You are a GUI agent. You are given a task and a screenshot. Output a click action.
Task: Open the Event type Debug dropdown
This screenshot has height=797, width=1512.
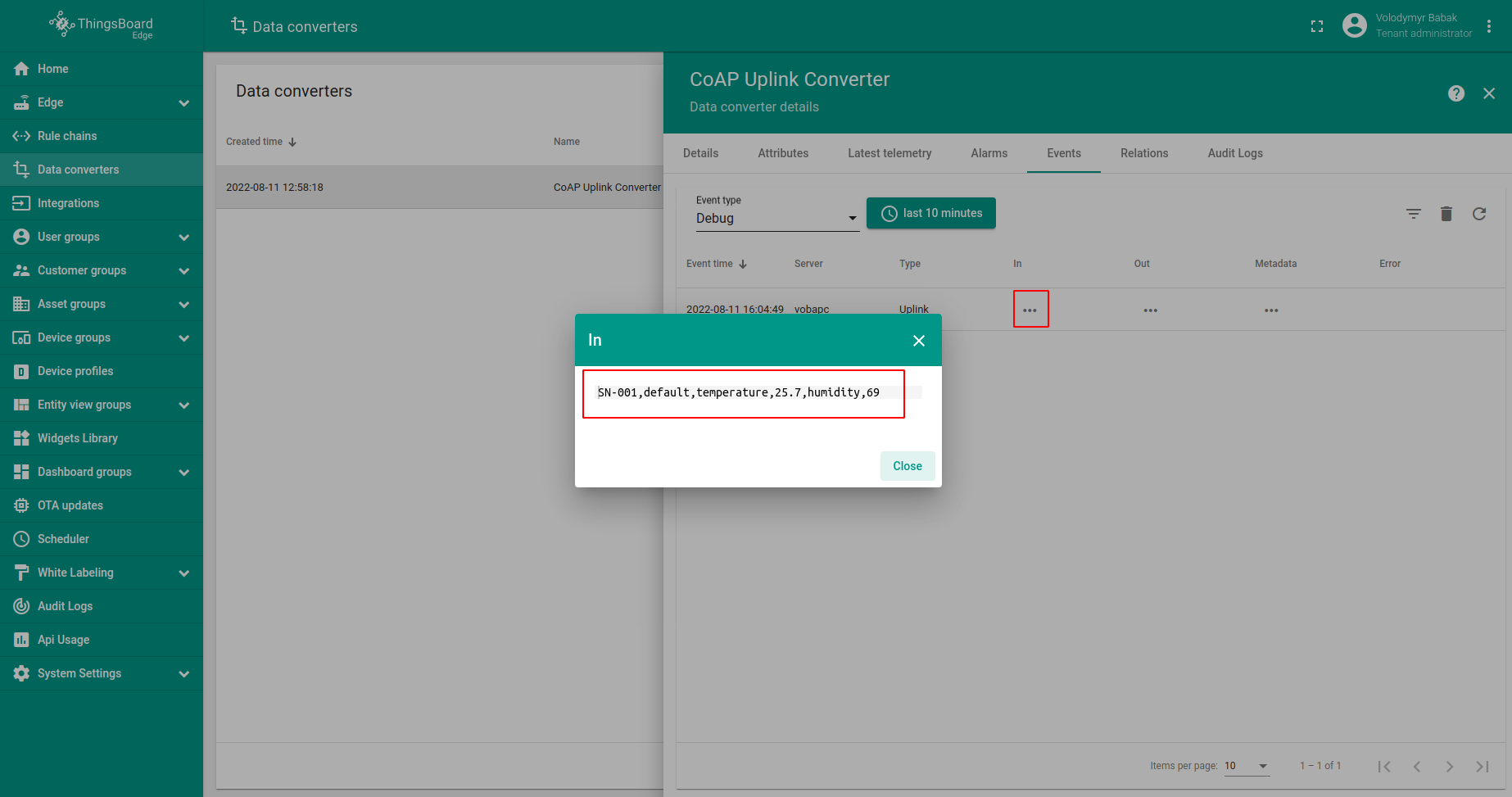[x=777, y=218]
